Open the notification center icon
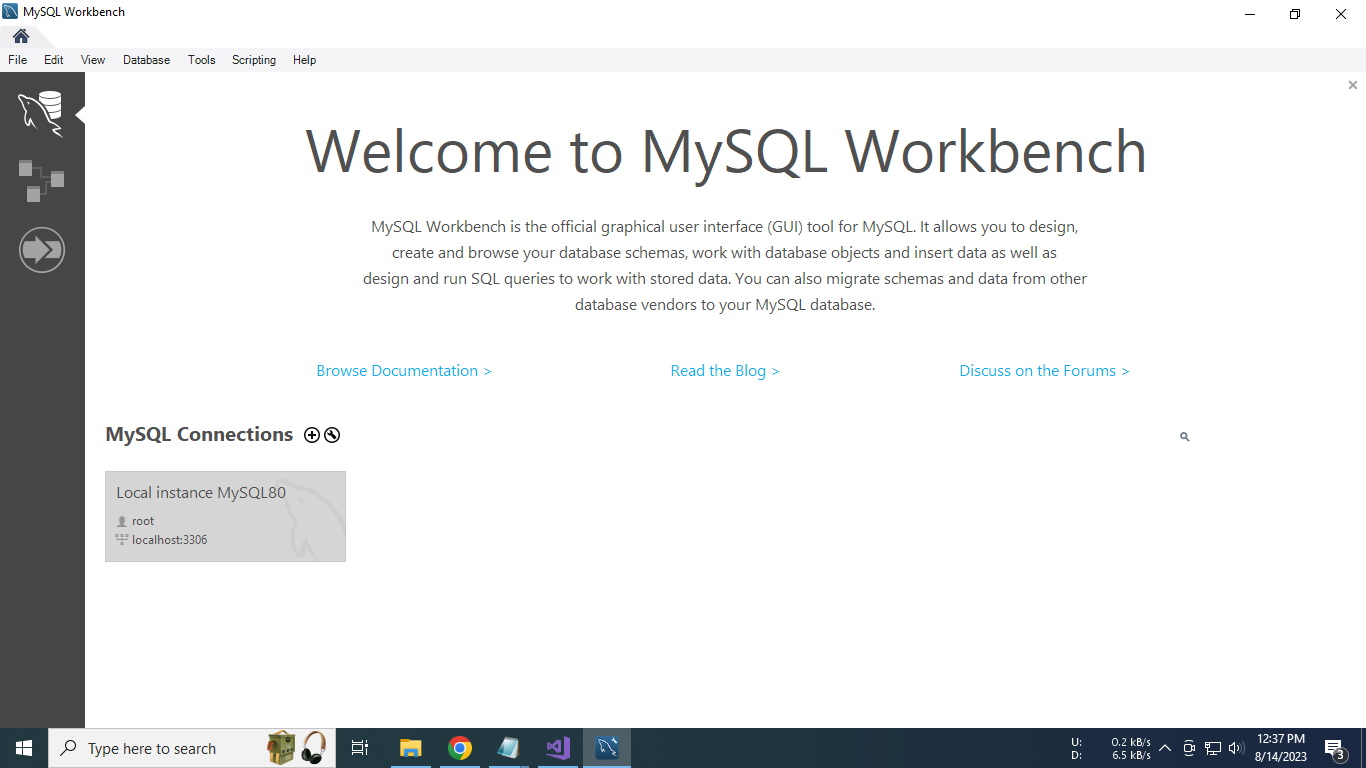The width and height of the screenshot is (1366, 768). point(1335,749)
